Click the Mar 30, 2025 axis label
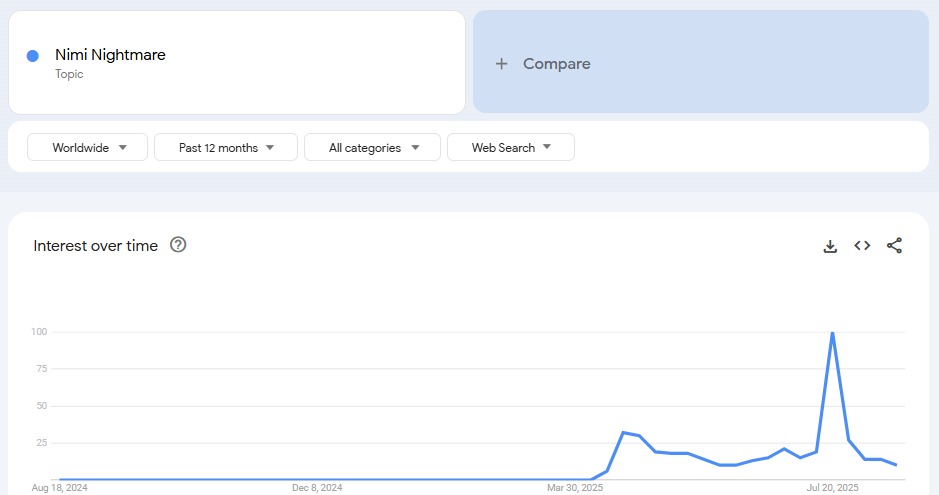Viewport: 939px width, 495px height. point(575,488)
